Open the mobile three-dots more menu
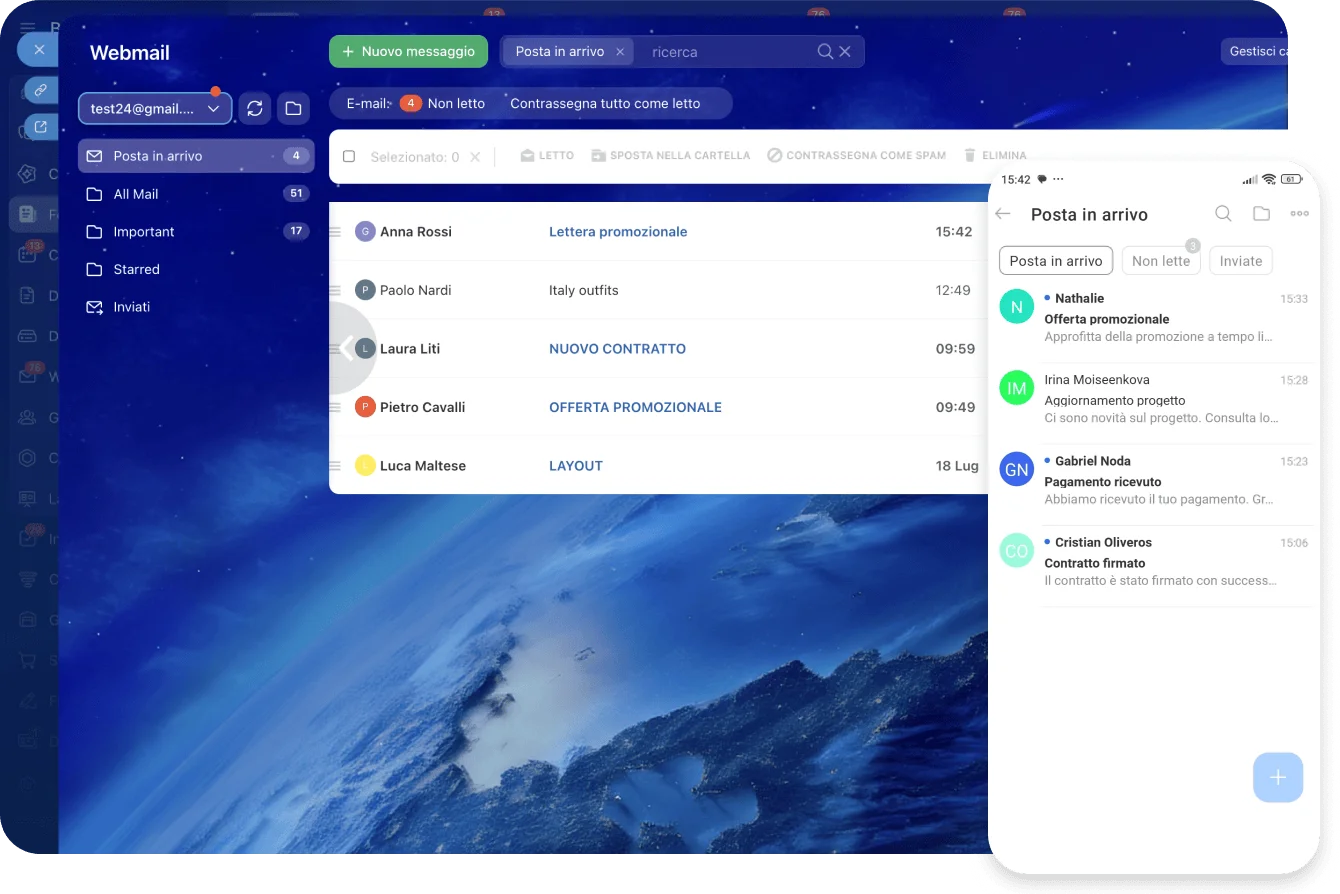 pos(1299,214)
